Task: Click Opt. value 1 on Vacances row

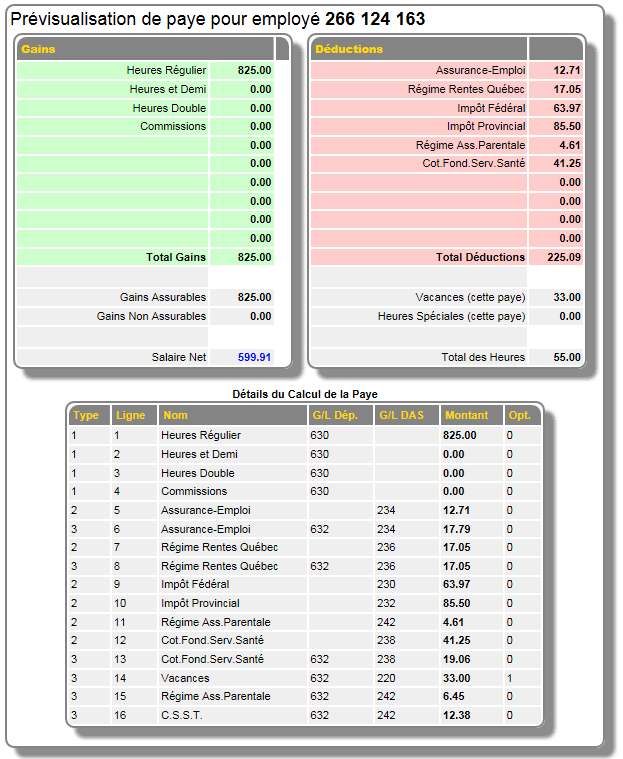Action: tap(509, 678)
